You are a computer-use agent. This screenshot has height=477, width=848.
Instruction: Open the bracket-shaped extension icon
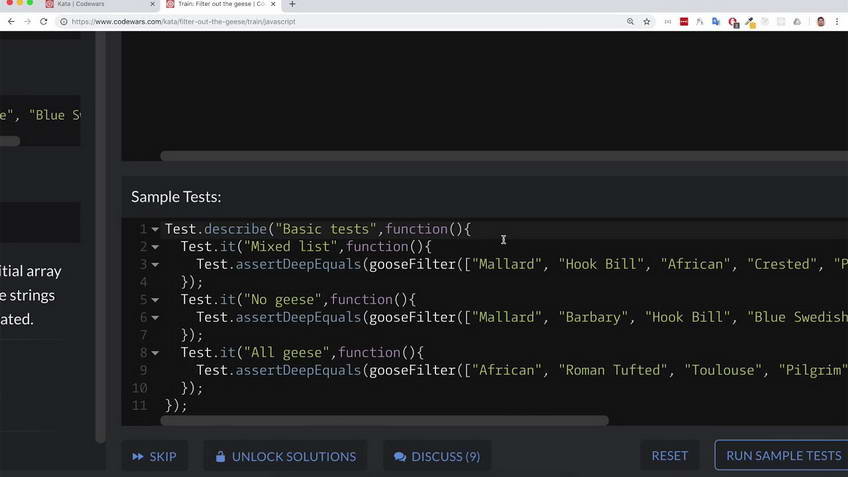[x=668, y=22]
